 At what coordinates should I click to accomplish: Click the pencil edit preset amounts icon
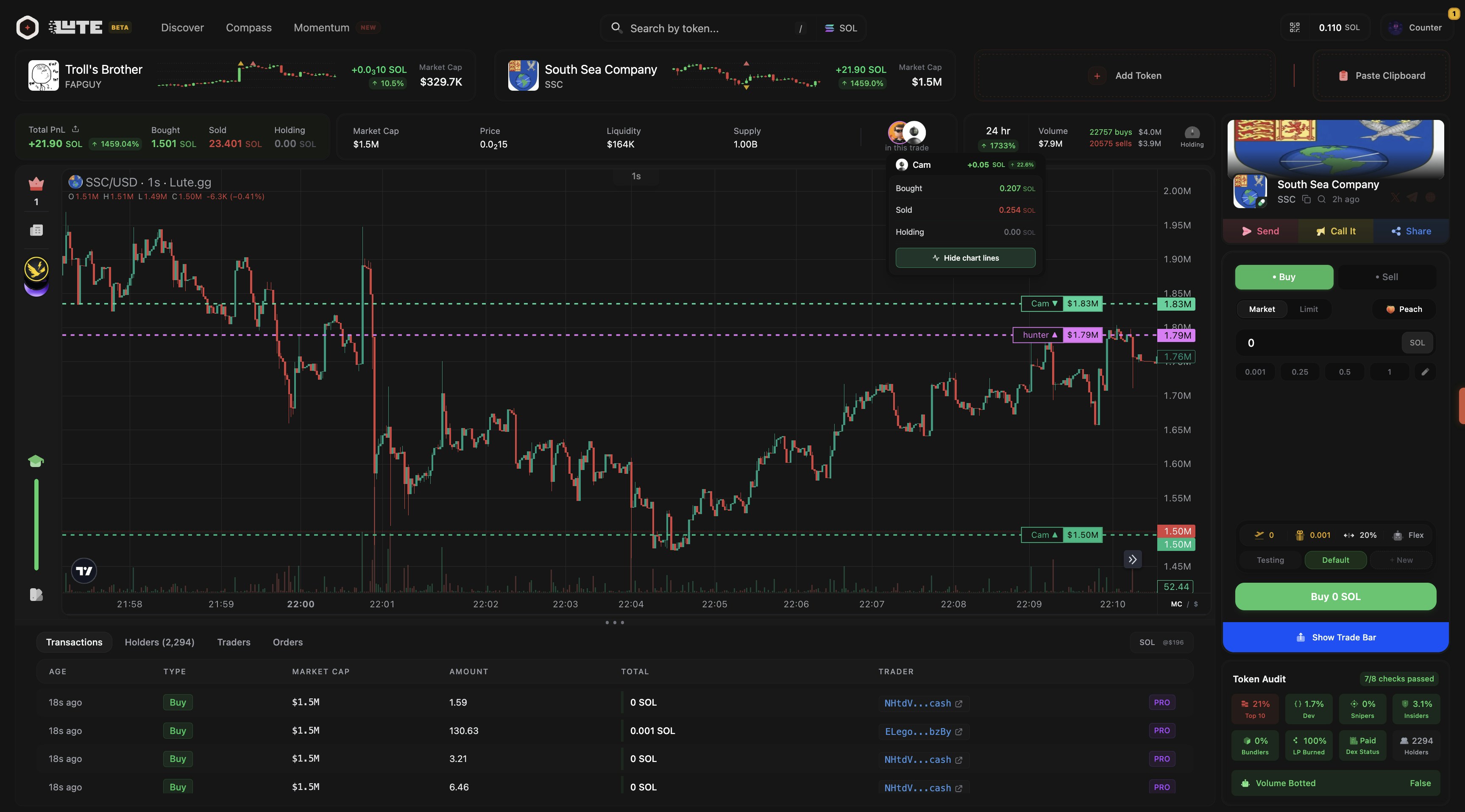click(x=1425, y=372)
